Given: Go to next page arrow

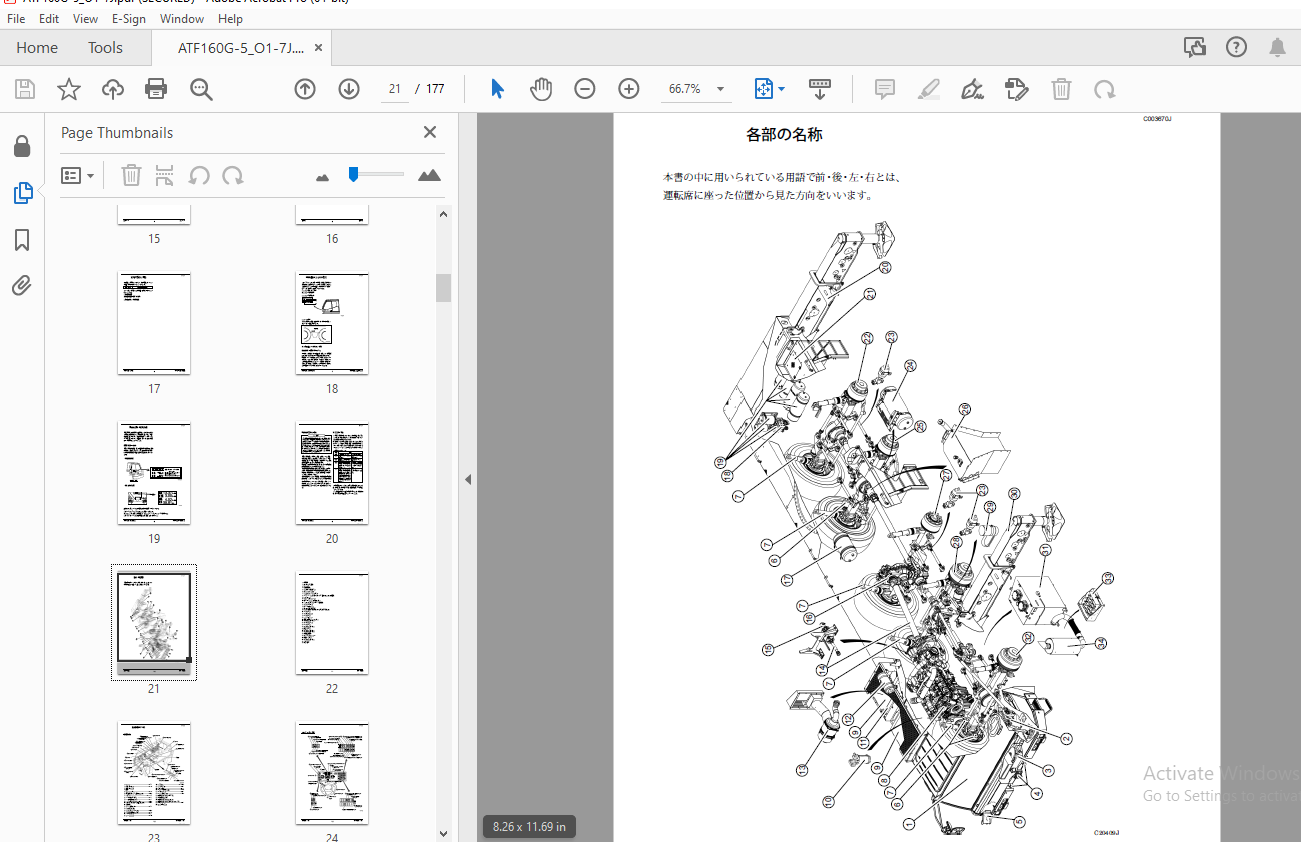Looking at the screenshot, I should (349, 89).
